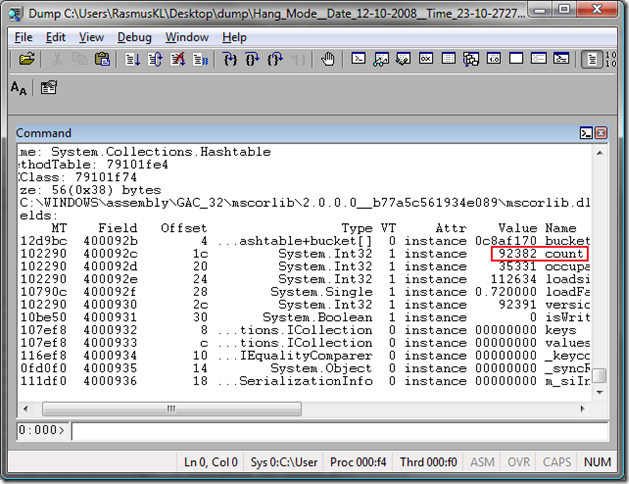
Task: Click the Step Into braces icon
Action: point(230,59)
